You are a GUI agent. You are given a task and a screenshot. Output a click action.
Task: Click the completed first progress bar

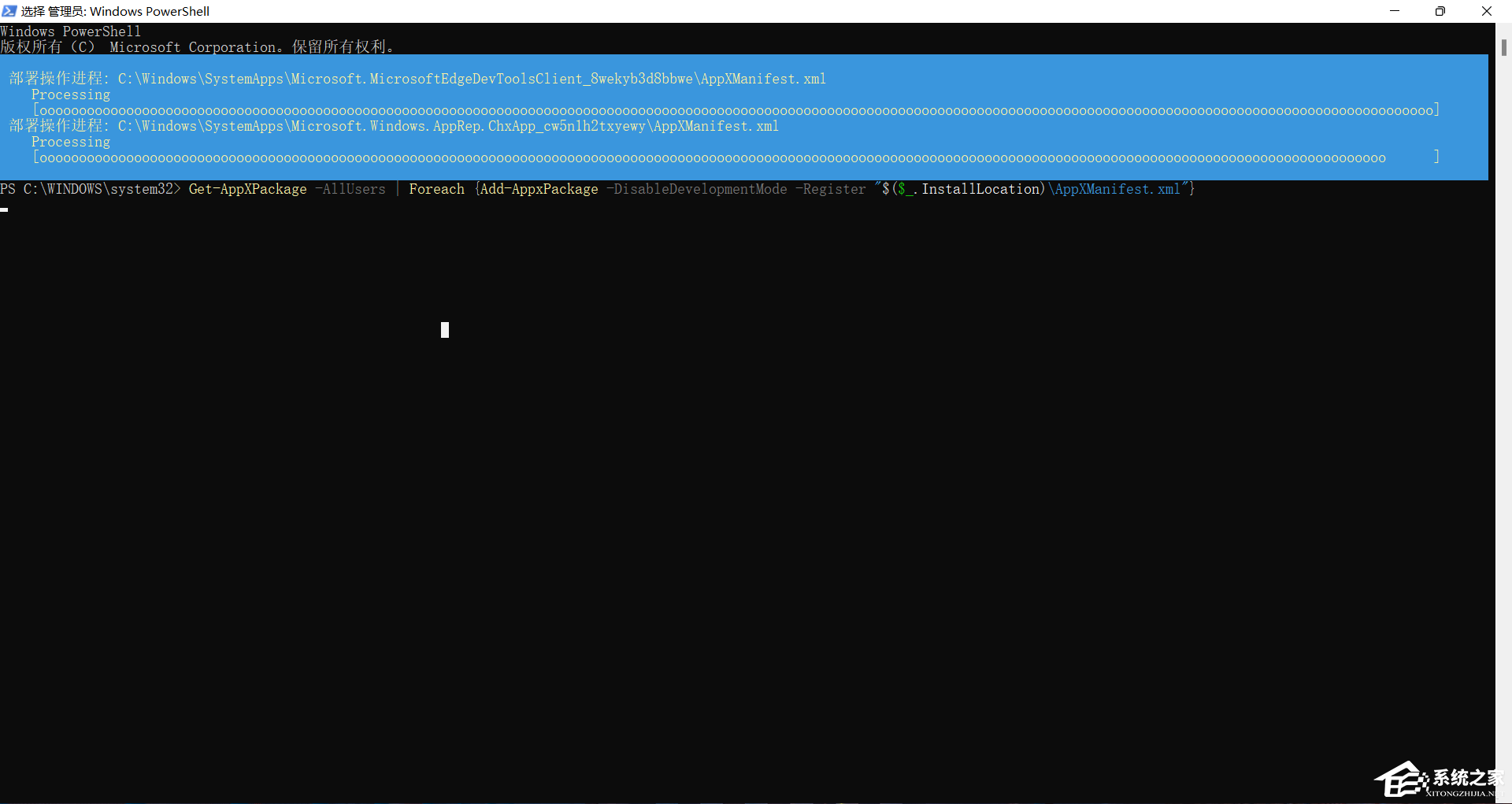point(736,110)
